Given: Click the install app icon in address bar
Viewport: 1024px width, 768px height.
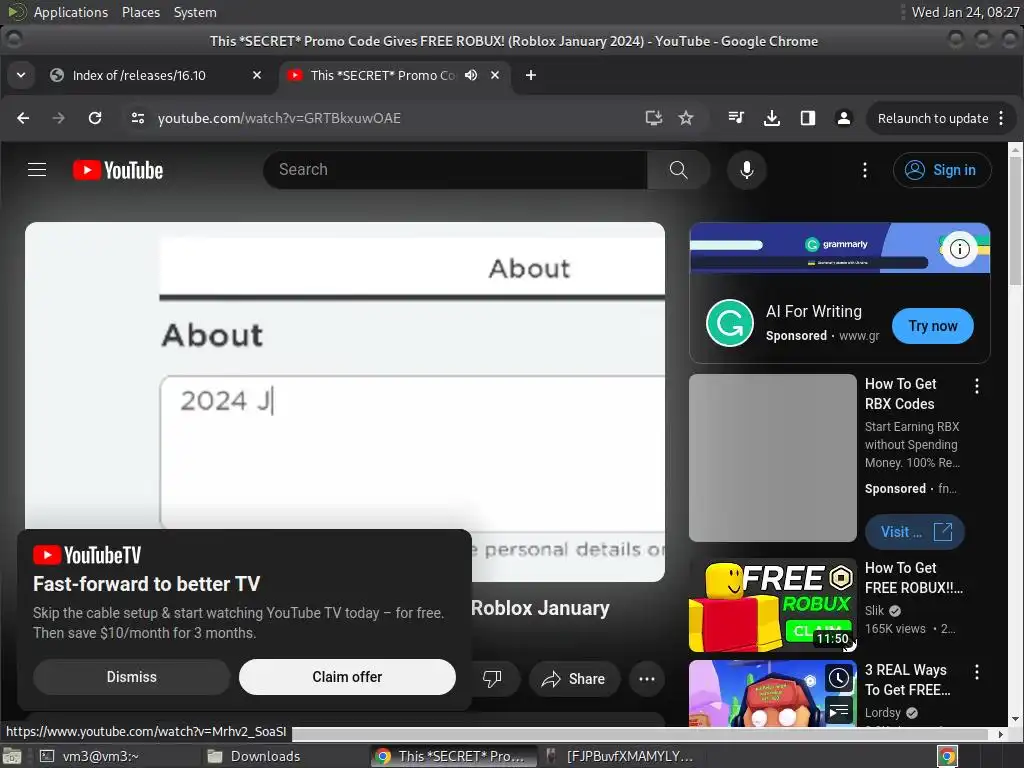Looking at the screenshot, I should pyautogui.click(x=654, y=118).
